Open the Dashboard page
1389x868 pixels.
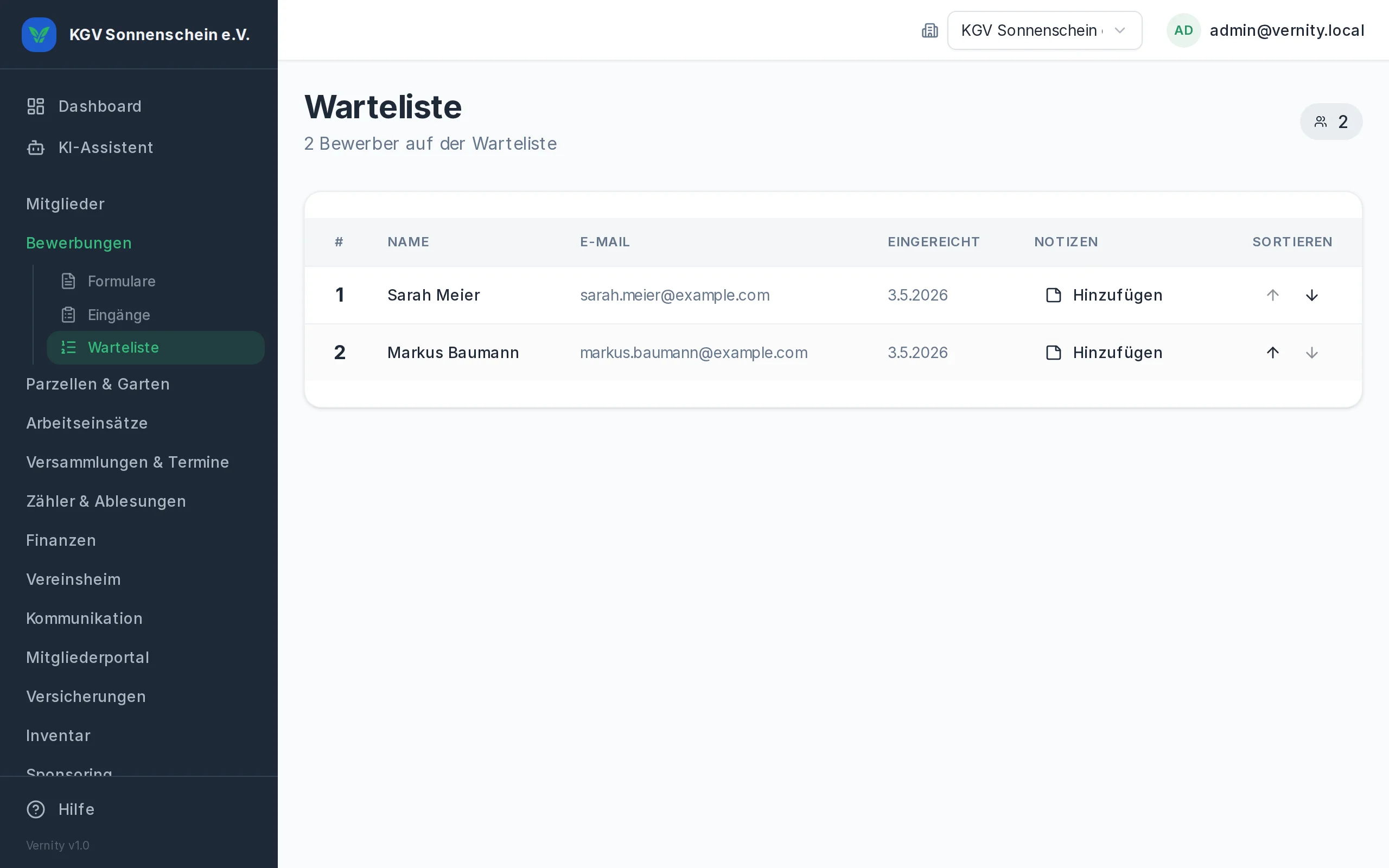click(139, 106)
